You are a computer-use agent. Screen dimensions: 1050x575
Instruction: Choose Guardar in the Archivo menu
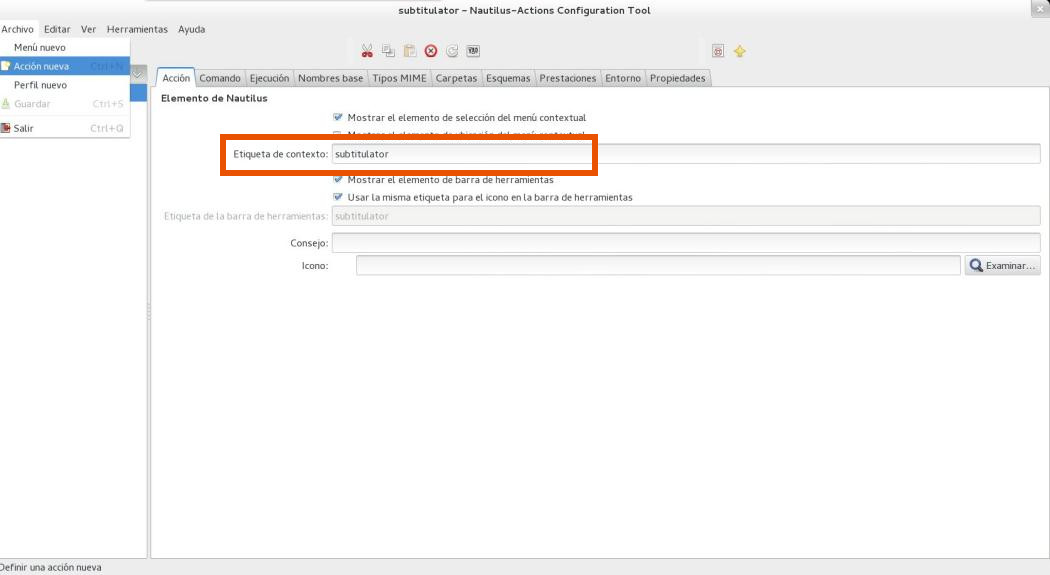pyautogui.click(x=65, y=104)
